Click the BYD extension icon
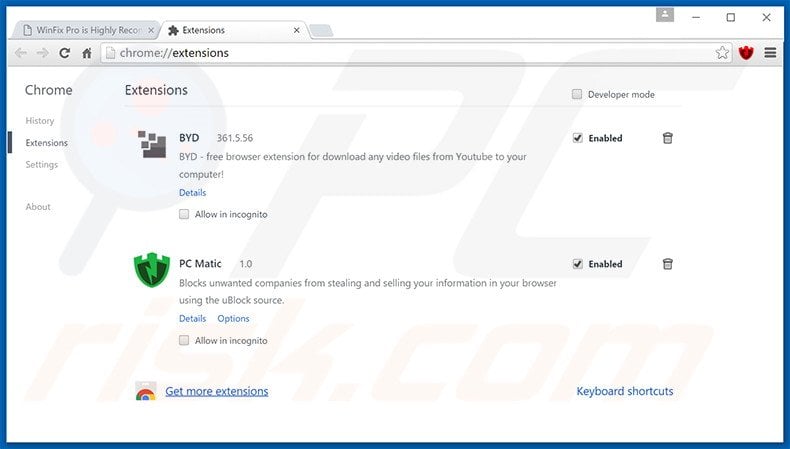Viewport: 790px width, 449px height. point(152,144)
